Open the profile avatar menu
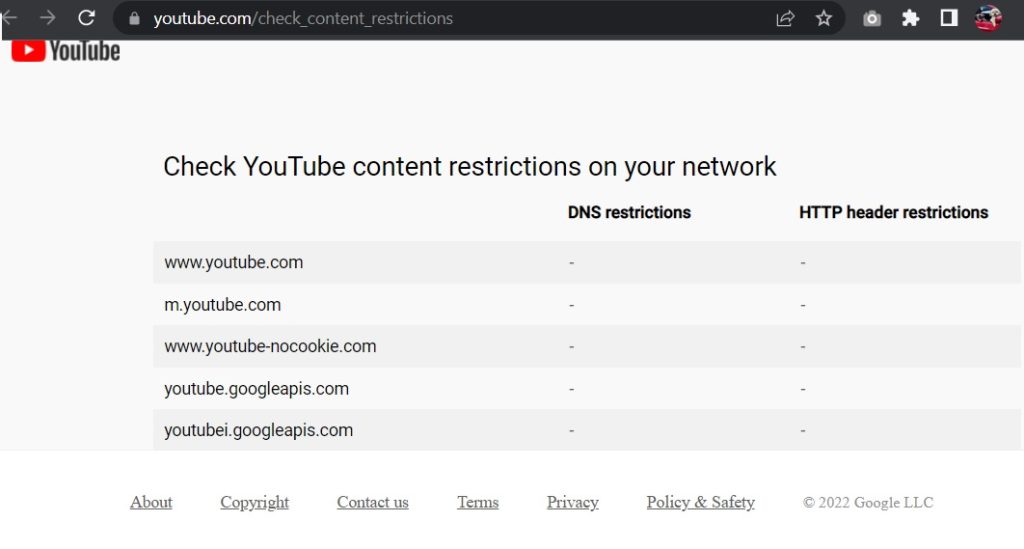 click(x=988, y=18)
